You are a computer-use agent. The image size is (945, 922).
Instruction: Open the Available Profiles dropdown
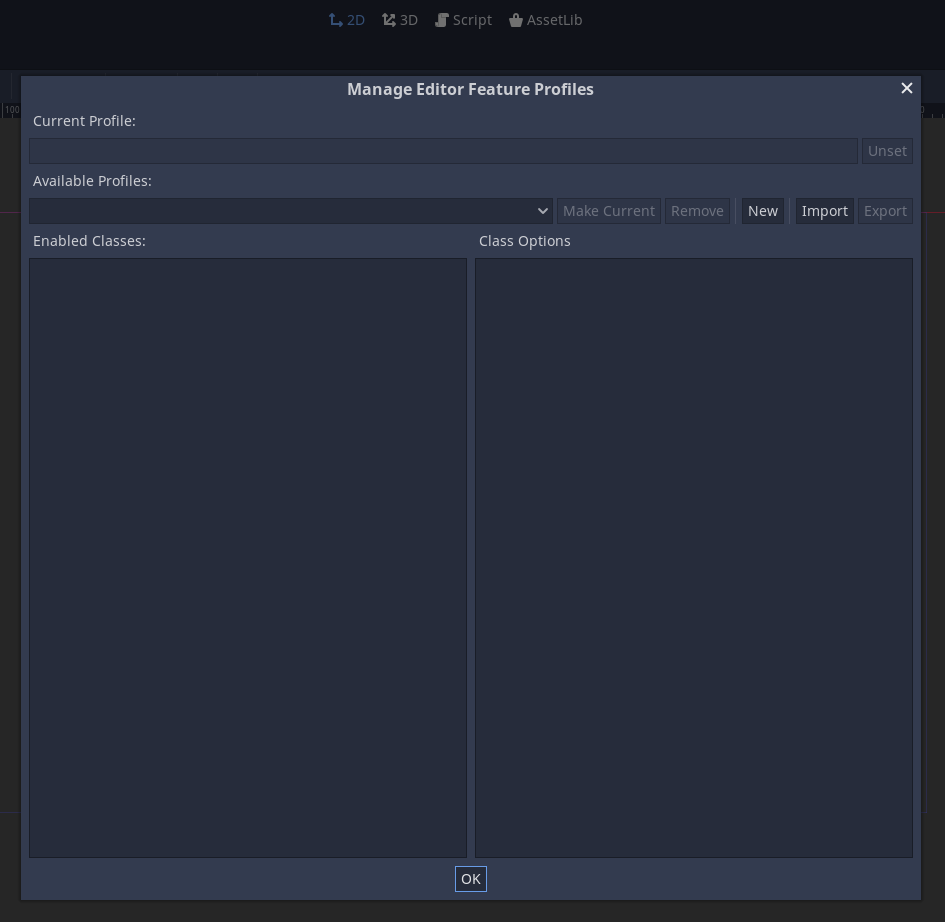[290, 210]
